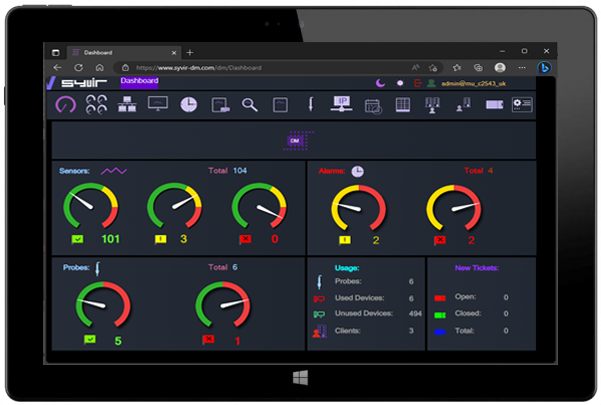601x405 pixels.
Task: Click the Clients icon in Usage
Action: pyautogui.click(x=320, y=331)
